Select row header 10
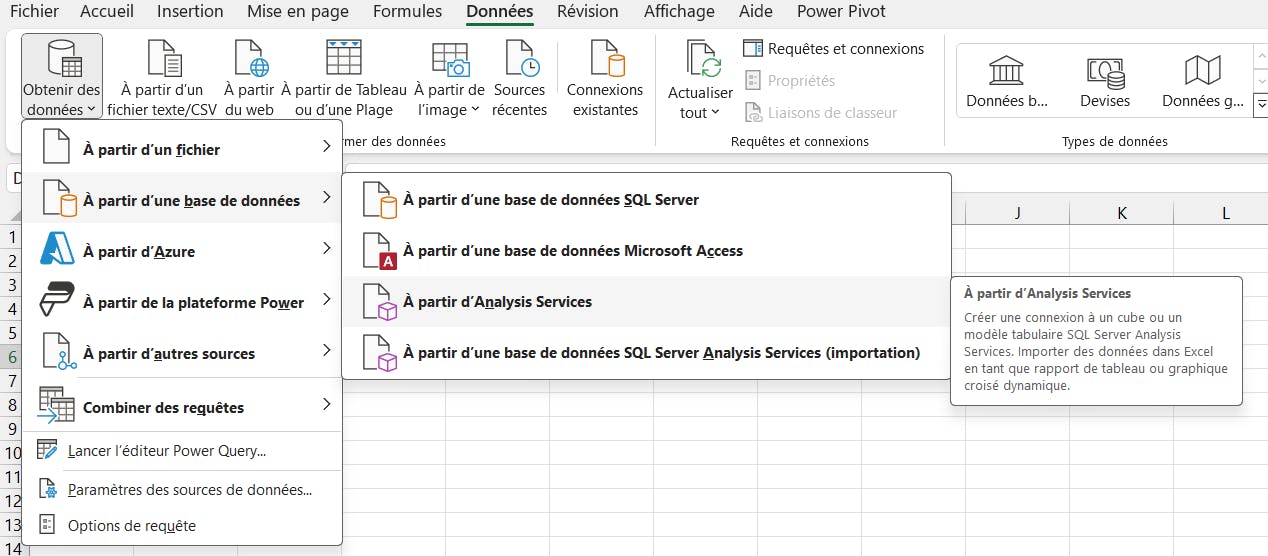This screenshot has width=1268, height=556. (11, 452)
